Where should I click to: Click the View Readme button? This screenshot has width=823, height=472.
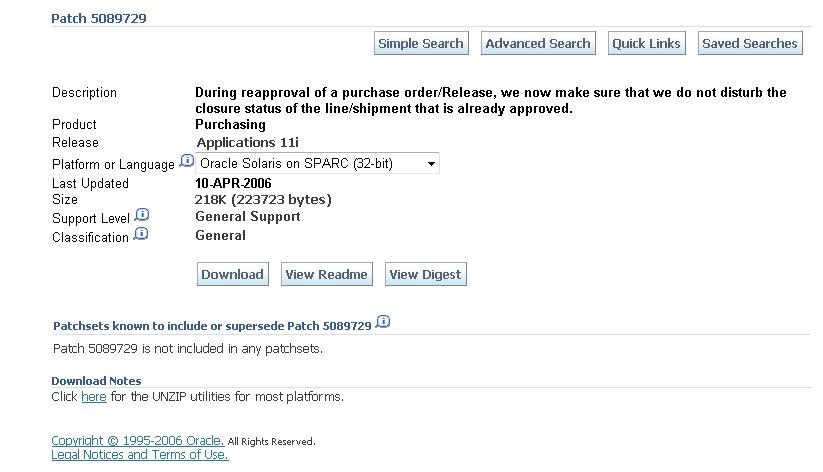(x=326, y=274)
